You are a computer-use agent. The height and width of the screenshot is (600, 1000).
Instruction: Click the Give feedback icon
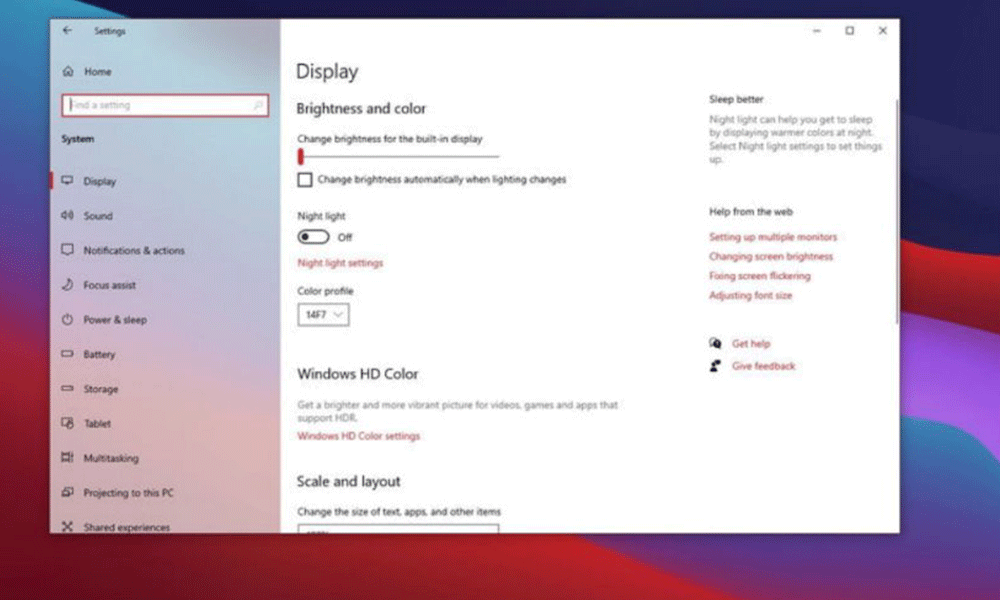(715, 366)
